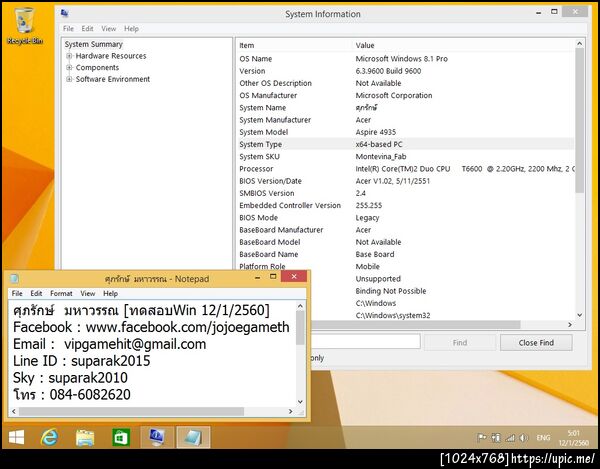This screenshot has width=600, height=469.
Task: Select the Version row
Action: click(x=406, y=71)
